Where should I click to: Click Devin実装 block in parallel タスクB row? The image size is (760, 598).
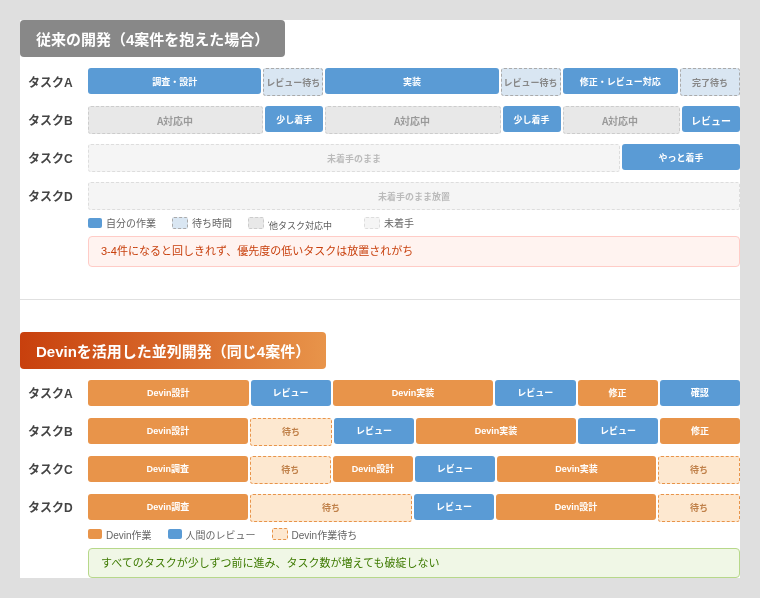(x=496, y=431)
